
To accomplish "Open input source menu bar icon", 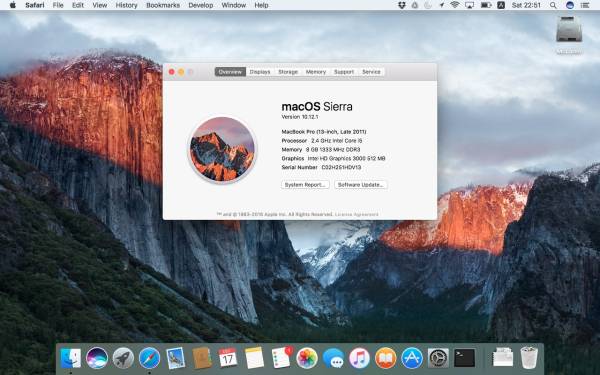I will point(501,5).
